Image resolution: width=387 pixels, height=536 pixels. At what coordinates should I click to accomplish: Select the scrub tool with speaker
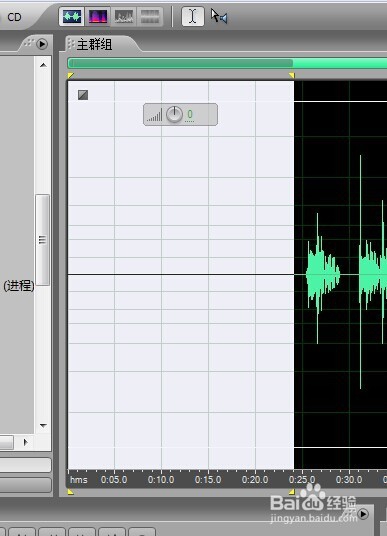(219, 16)
